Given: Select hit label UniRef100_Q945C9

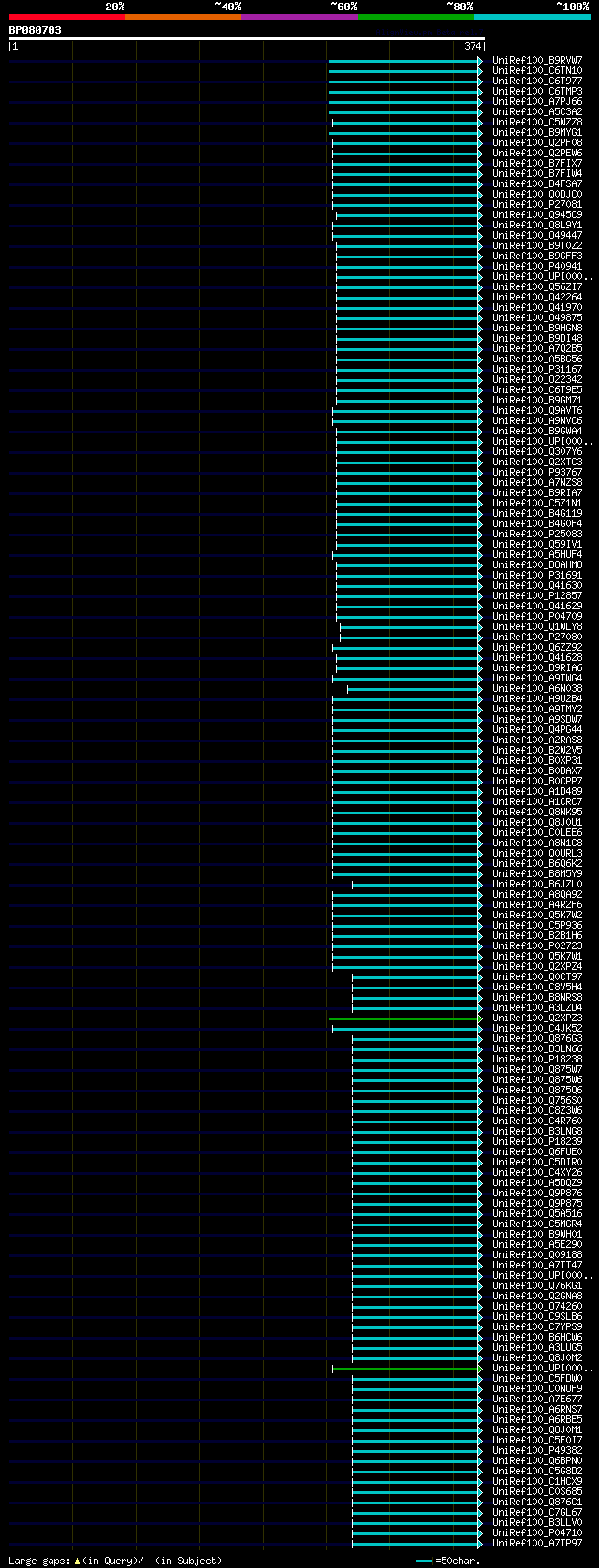Looking at the screenshot, I should tap(537, 215).
